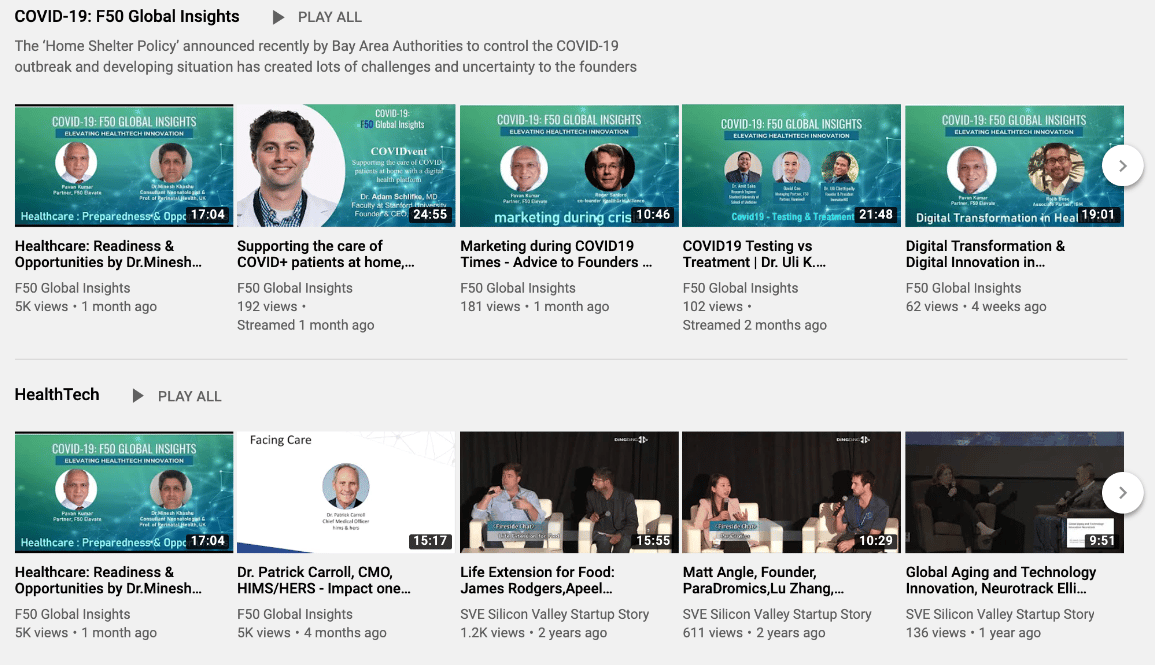1155x665 pixels.
Task: Open the Healthcare Preparedness 17:04 thumbnail in HealthTech row
Action: pyautogui.click(x=124, y=492)
